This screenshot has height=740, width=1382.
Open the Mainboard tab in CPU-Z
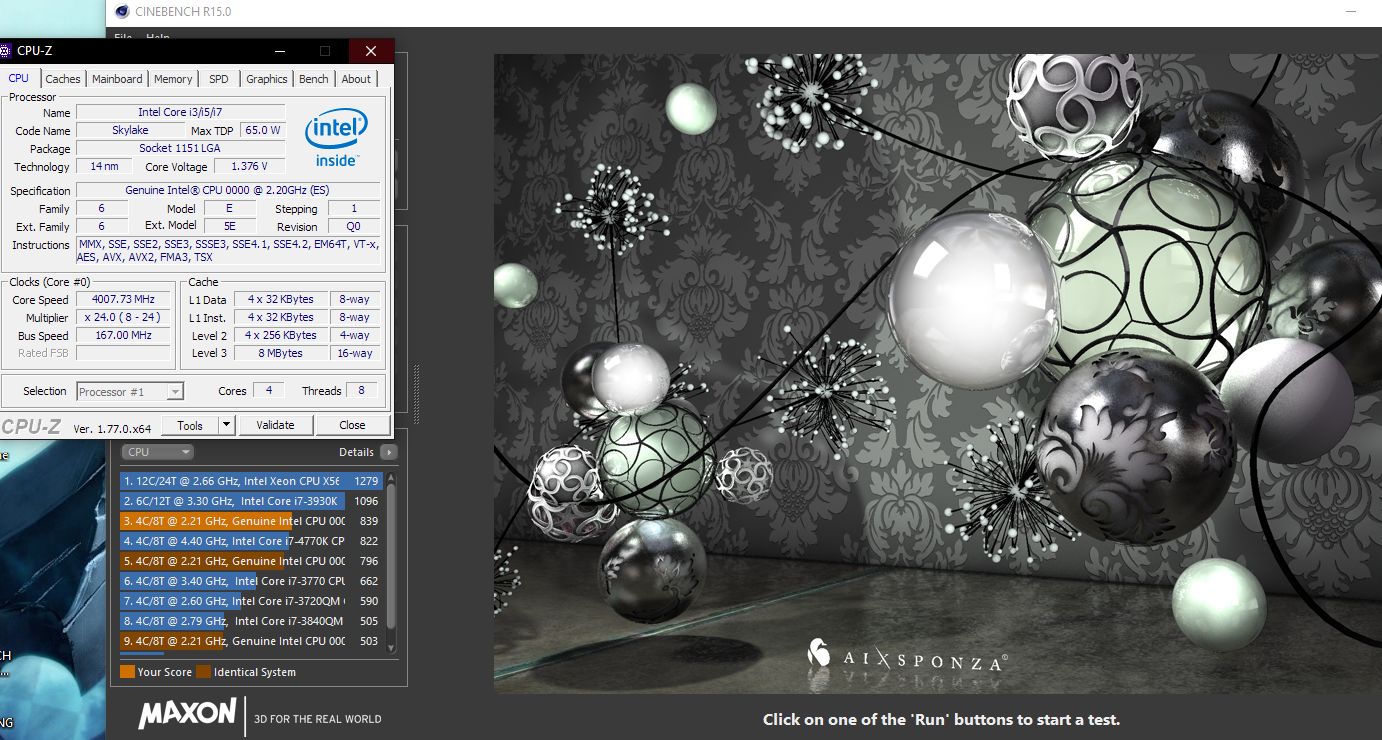click(x=117, y=79)
